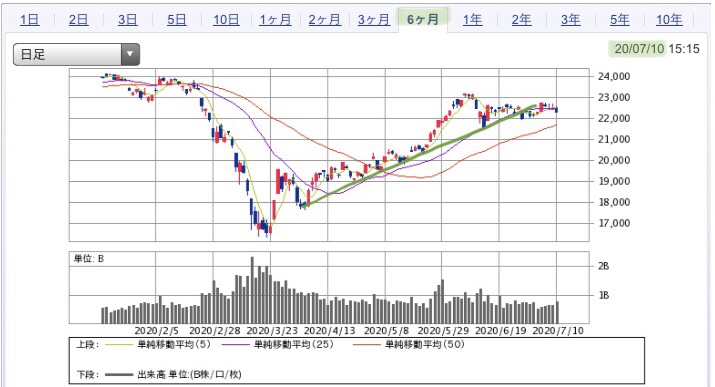The image size is (715, 387).
Task: Open the 3ヶ月 period view
Action: pos(373,20)
